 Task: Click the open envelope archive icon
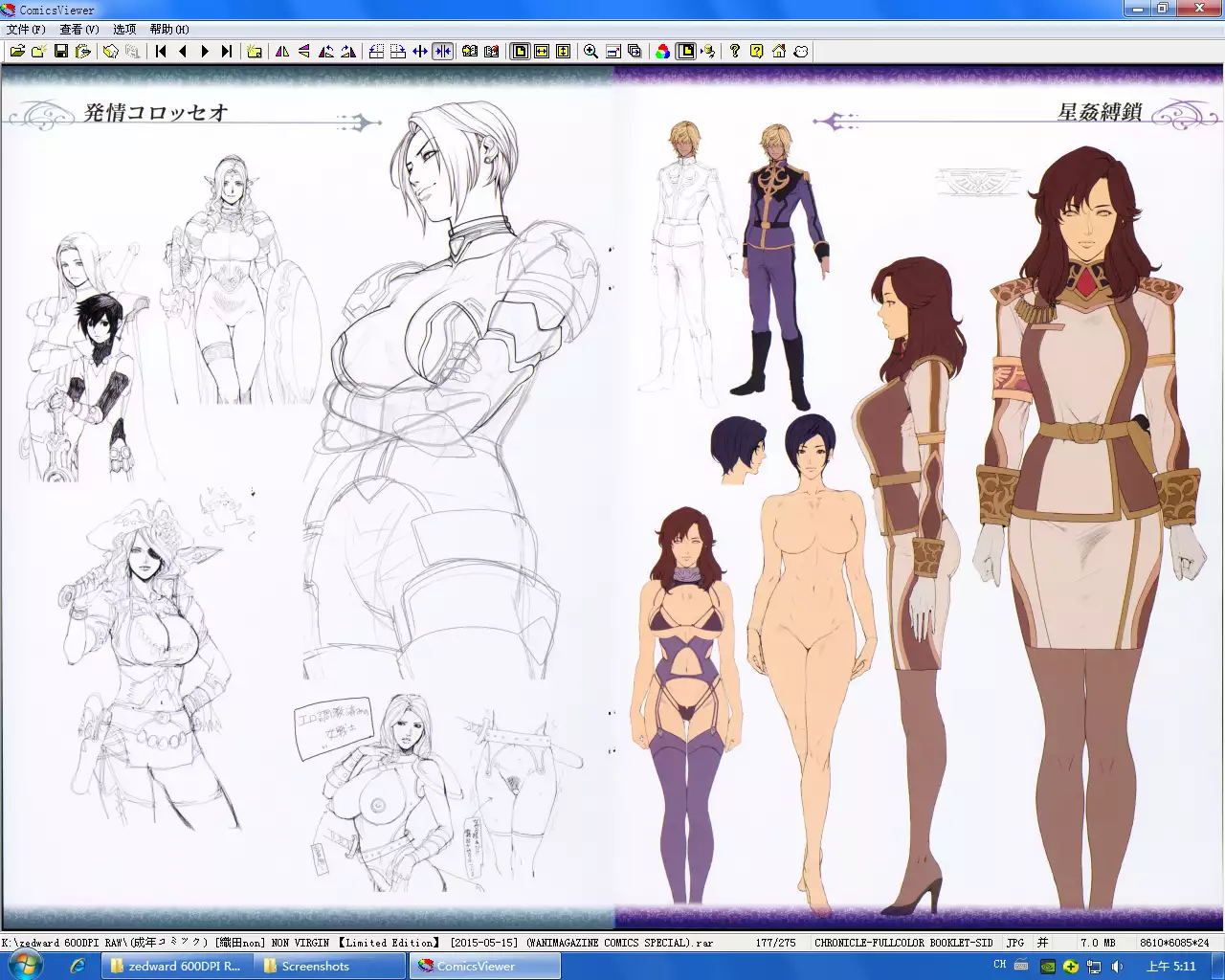110,52
